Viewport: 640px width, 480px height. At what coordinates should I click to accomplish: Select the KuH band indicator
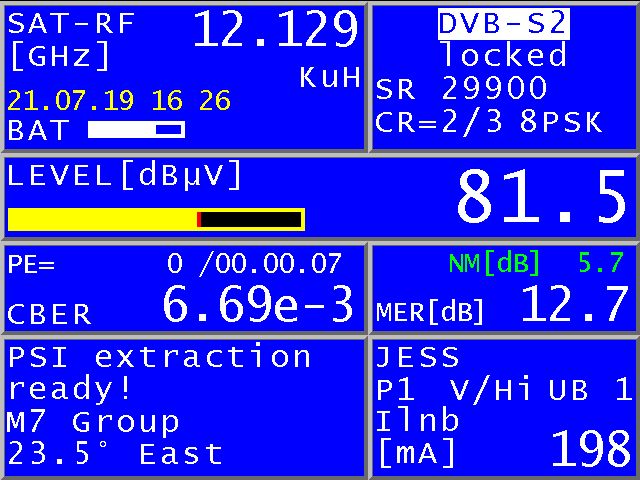[x=330, y=79]
